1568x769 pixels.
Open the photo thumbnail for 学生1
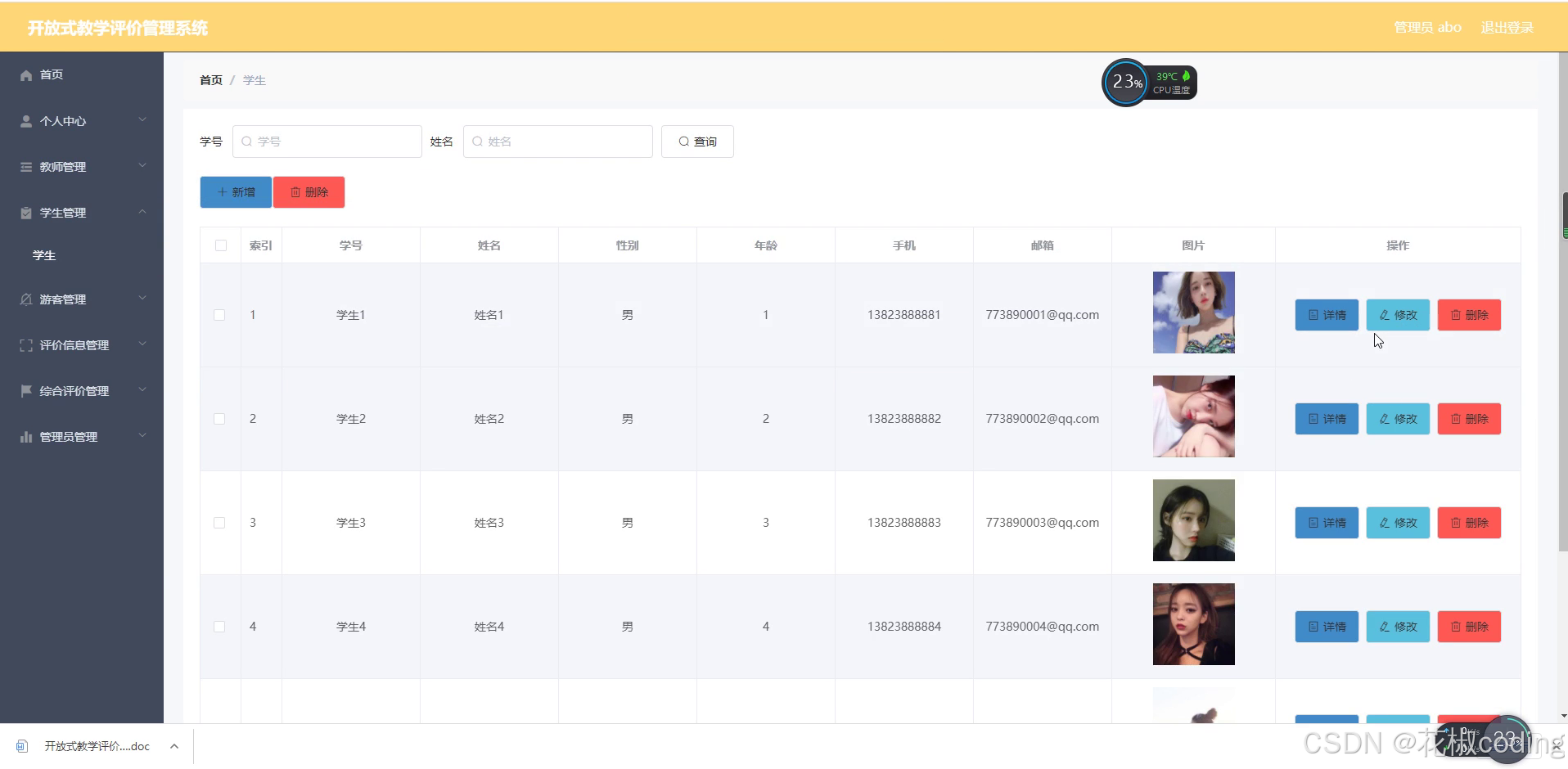point(1194,313)
